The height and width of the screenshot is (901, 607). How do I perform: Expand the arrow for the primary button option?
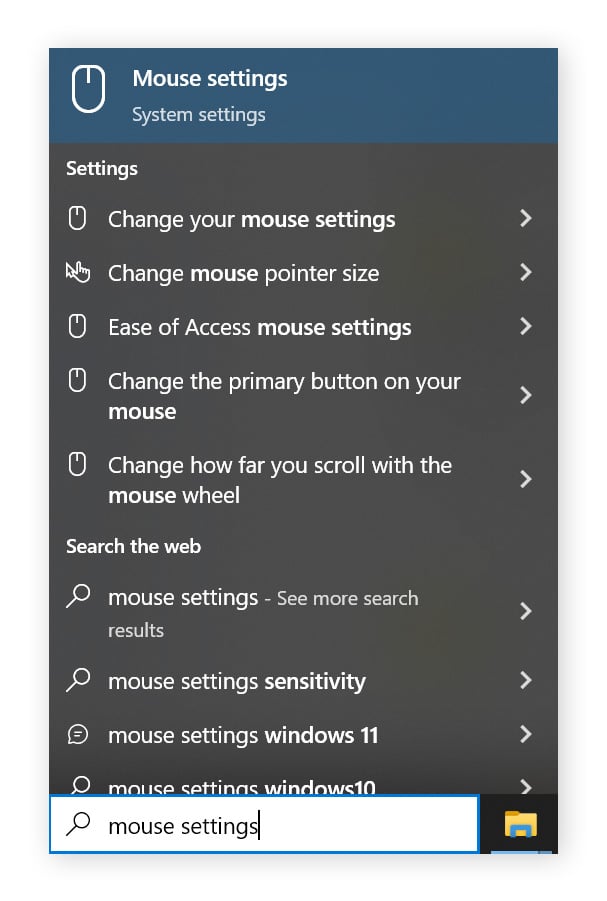pos(525,396)
